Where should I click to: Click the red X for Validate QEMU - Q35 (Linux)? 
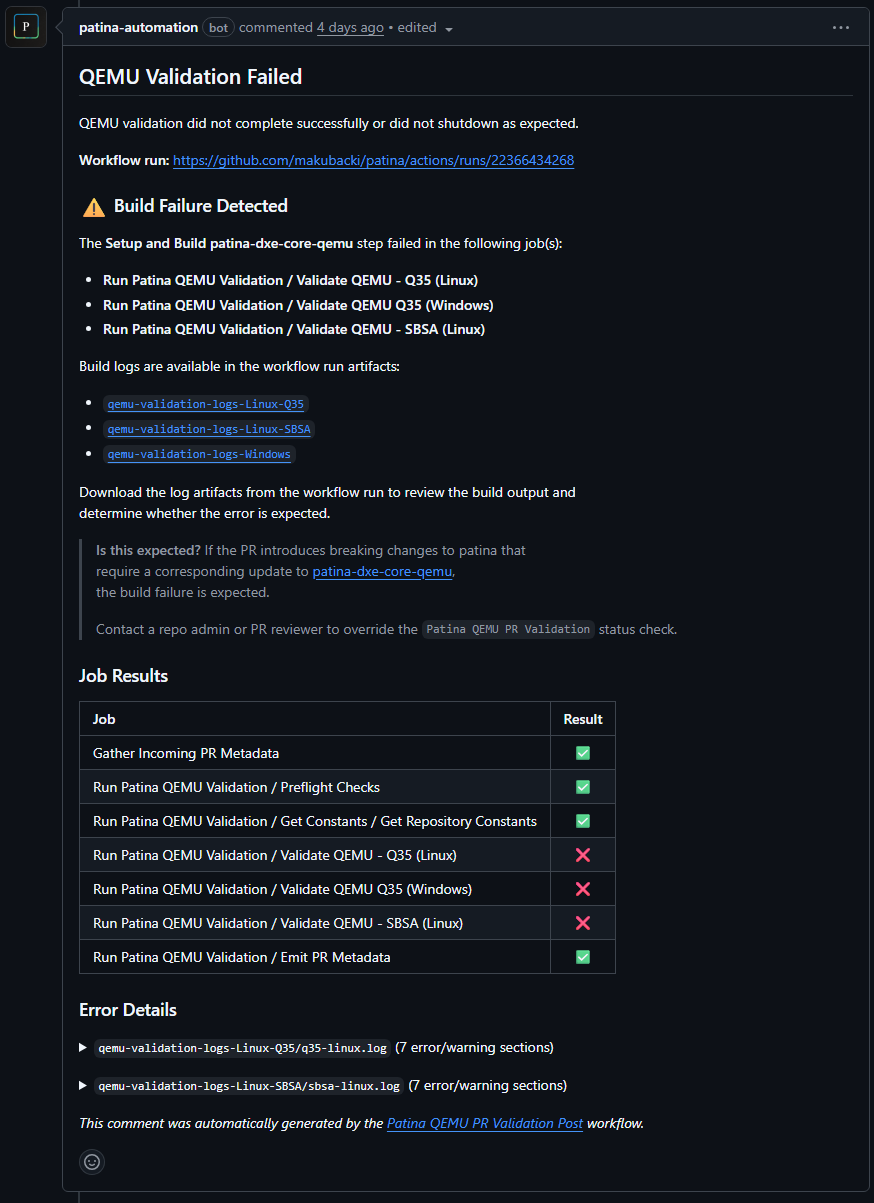(582, 854)
